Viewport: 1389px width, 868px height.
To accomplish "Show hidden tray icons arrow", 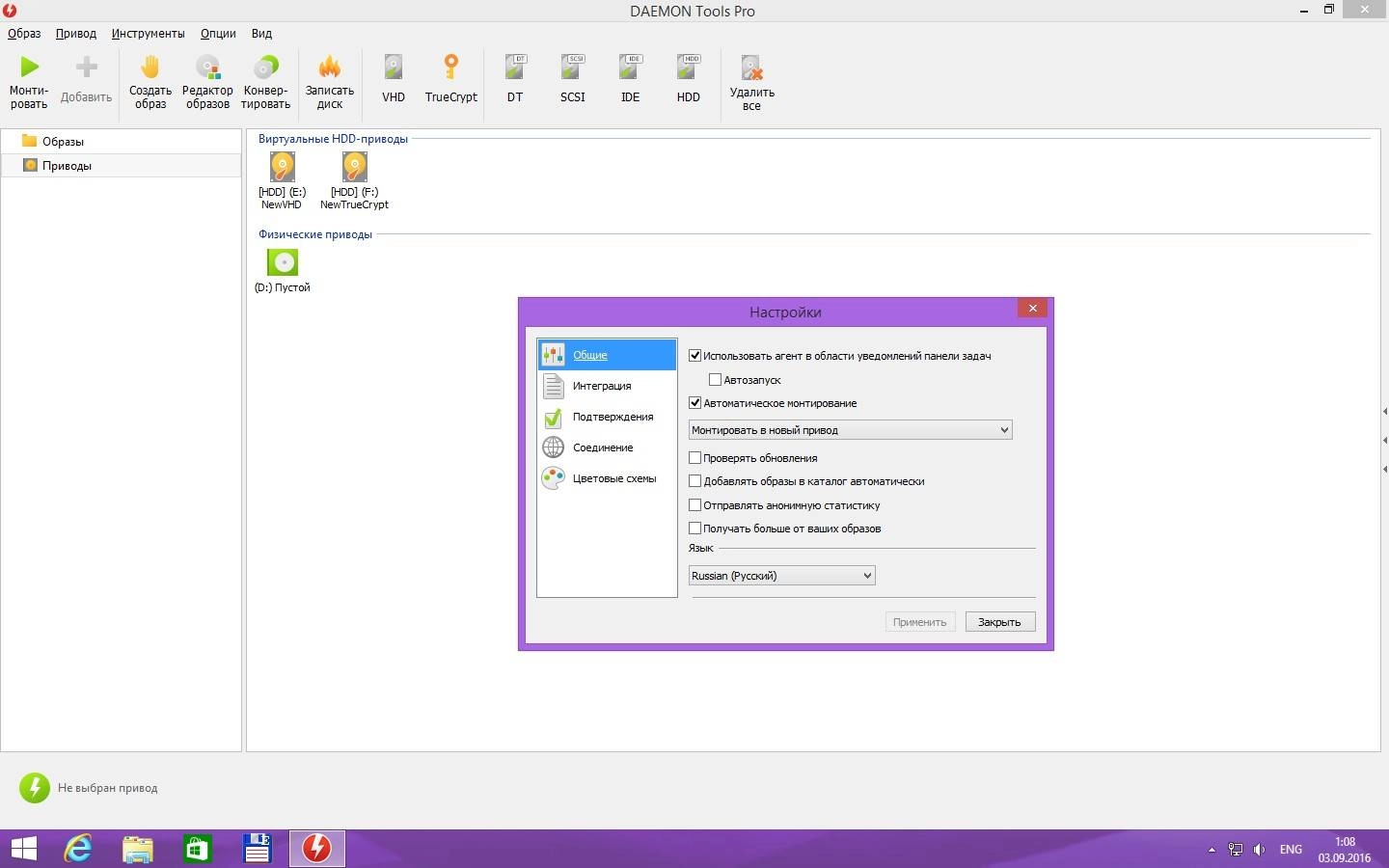I will coord(1212,850).
